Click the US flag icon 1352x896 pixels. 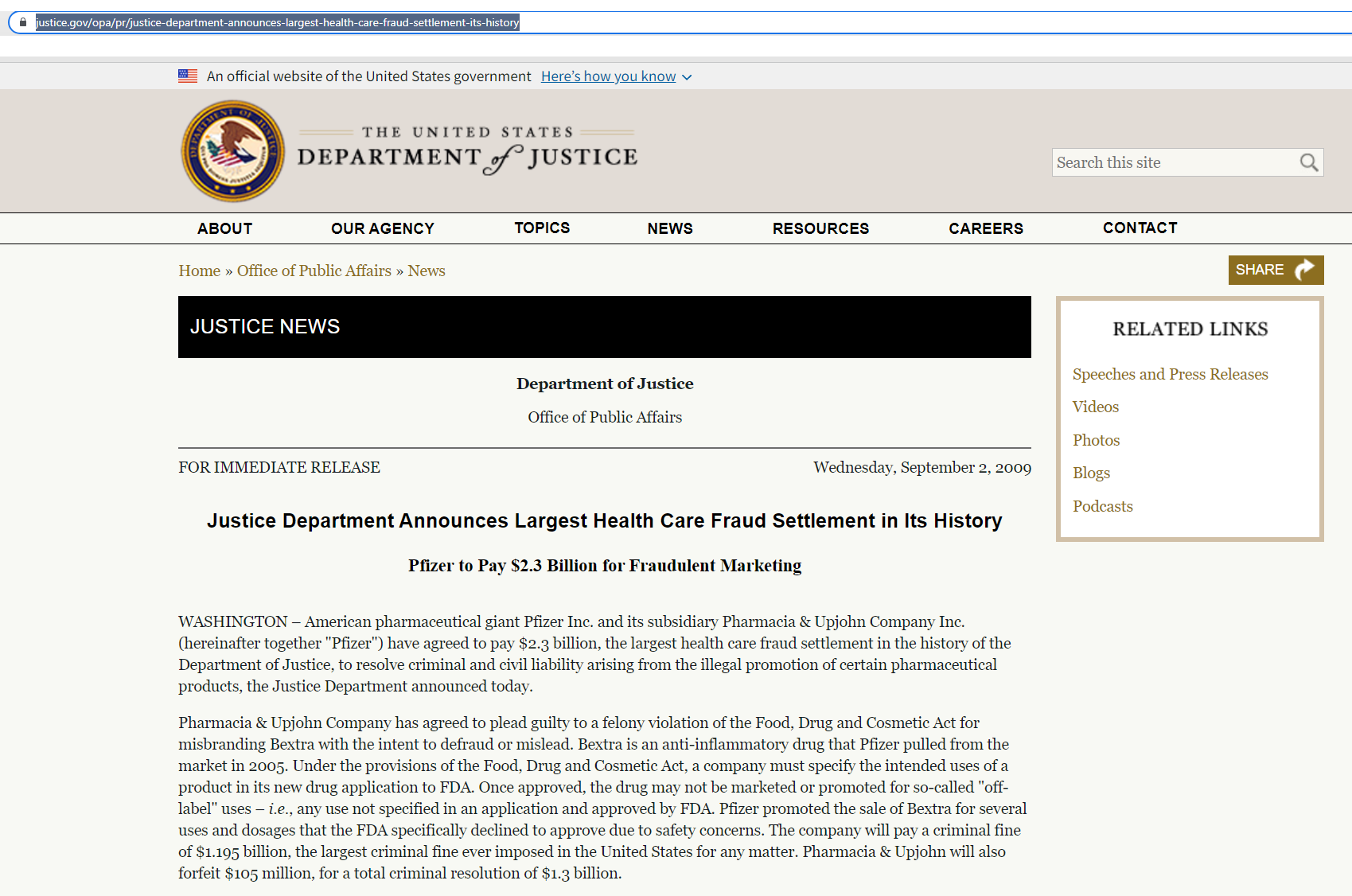click(188, 76)
